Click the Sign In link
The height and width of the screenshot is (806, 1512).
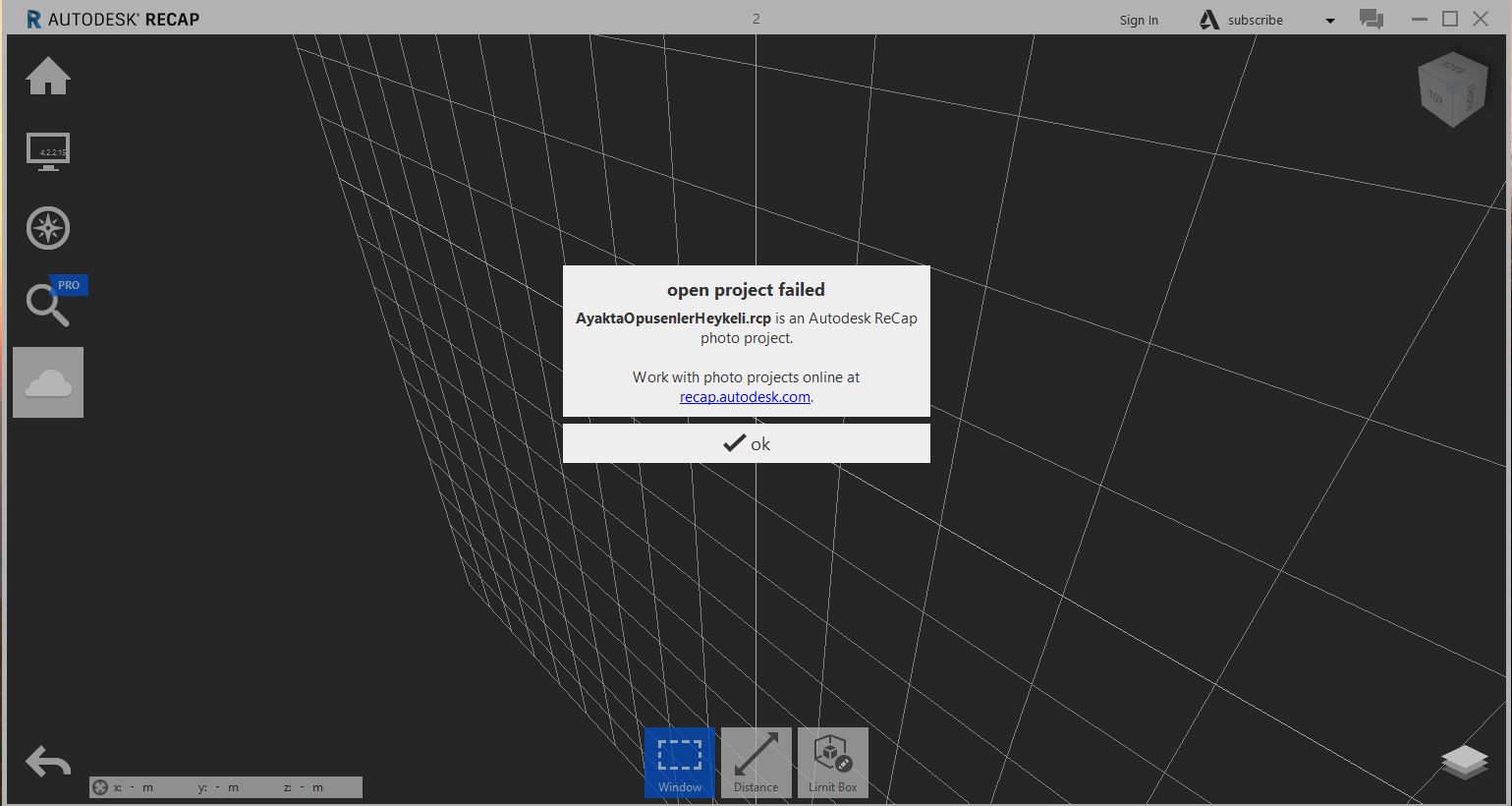[1139, 20]
